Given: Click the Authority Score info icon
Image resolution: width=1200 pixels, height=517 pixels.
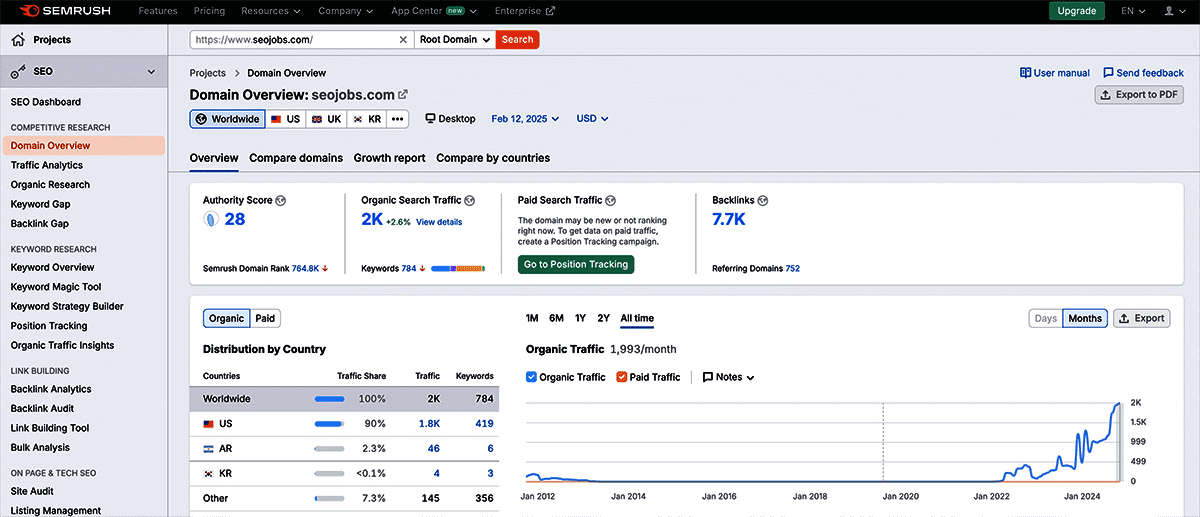Looking at the screenshot, I should click(281, 200).
